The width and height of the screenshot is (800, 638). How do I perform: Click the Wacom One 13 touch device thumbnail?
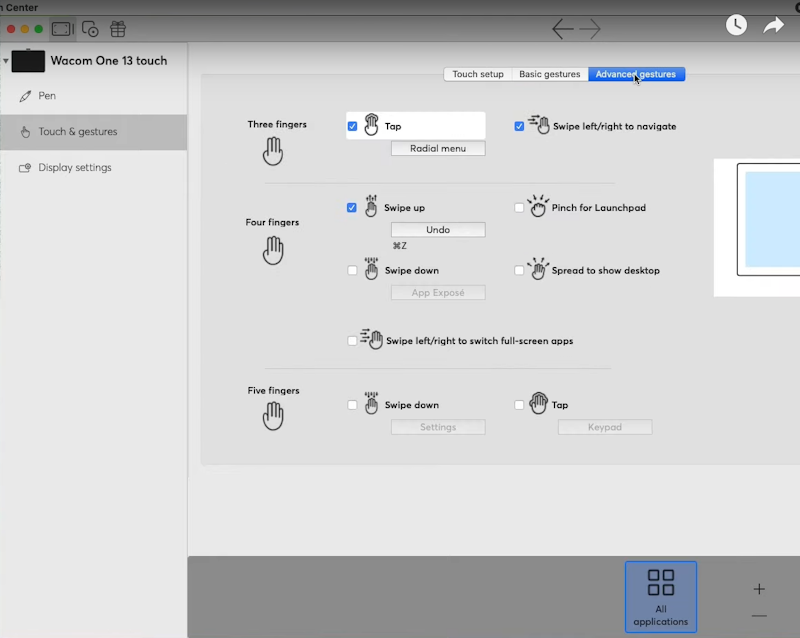click(28, 61)
